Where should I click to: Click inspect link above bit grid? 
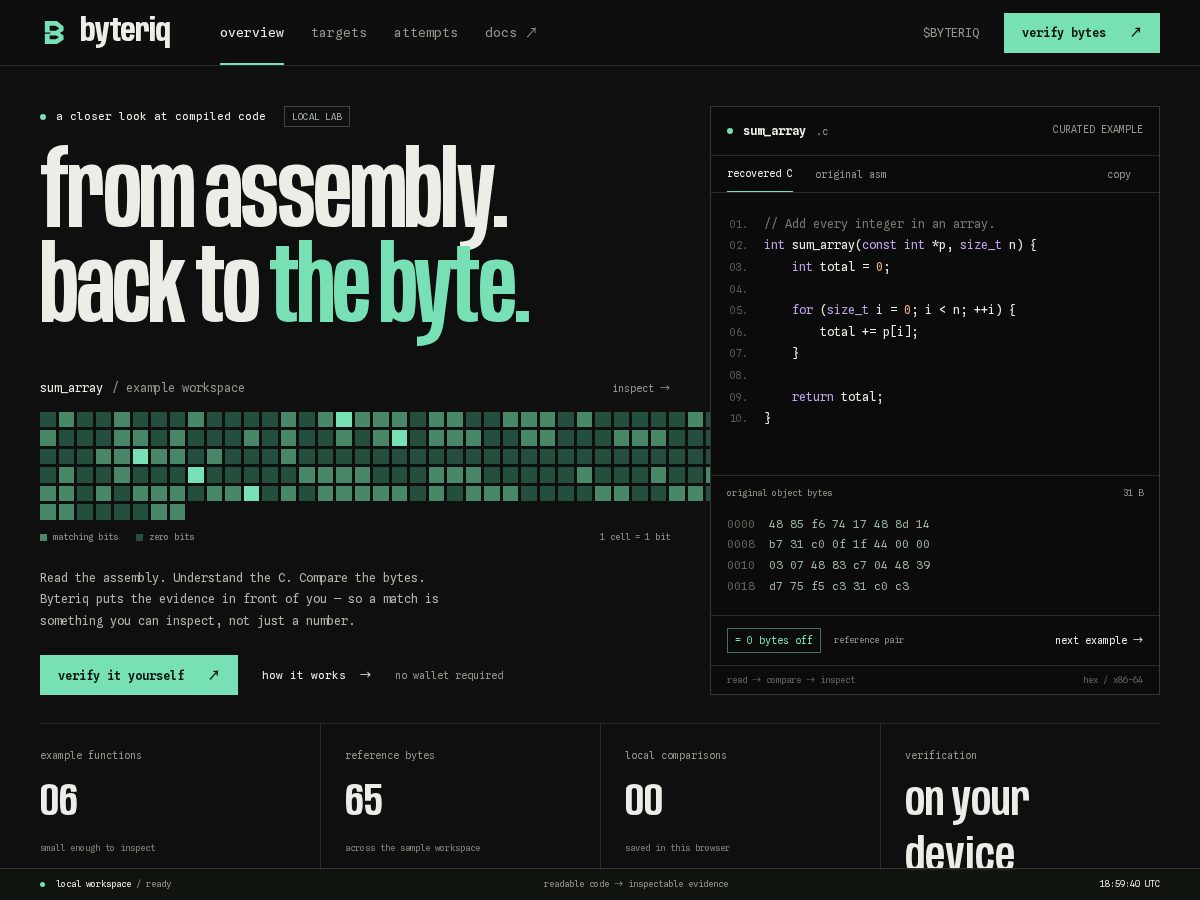click(x=641, y=388)
